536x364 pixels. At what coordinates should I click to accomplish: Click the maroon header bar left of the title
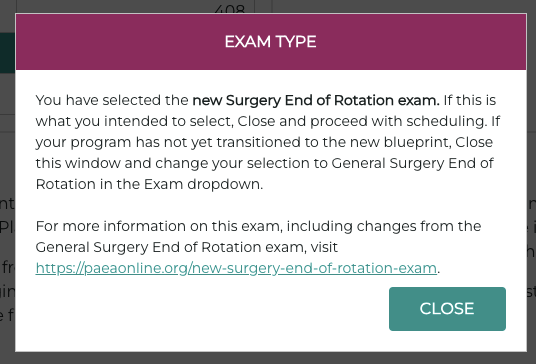pyautogui.click(x=120, y=42)
